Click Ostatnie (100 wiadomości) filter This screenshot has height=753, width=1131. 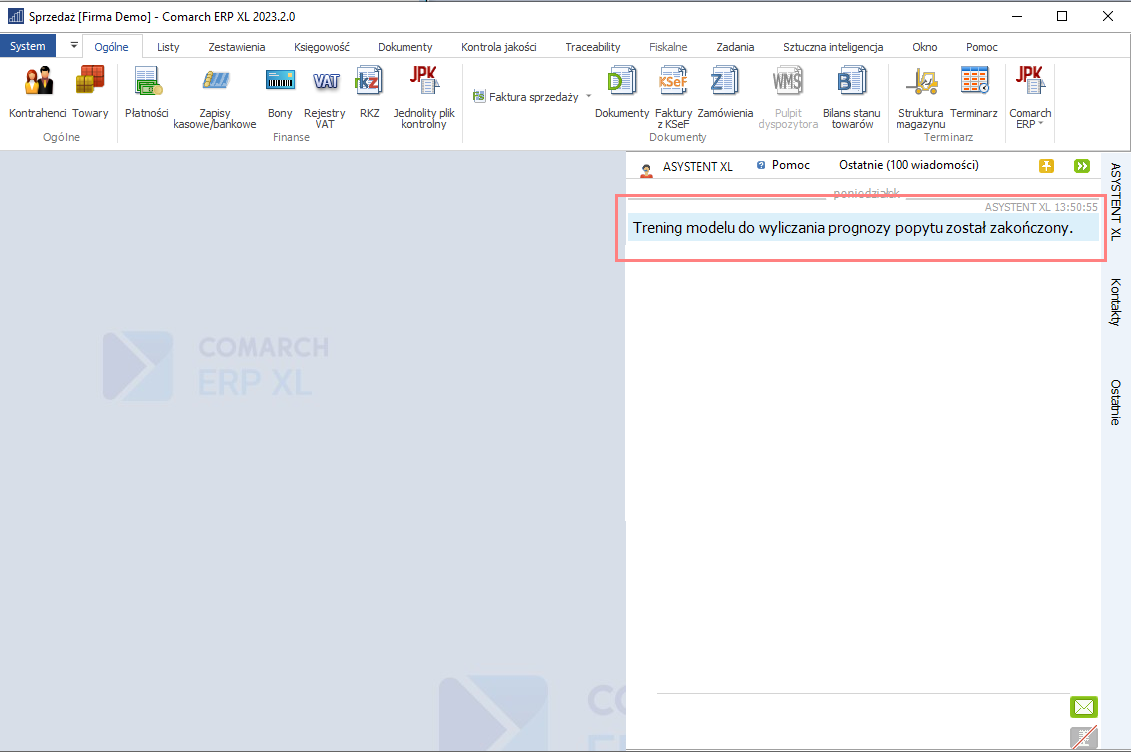909,165
